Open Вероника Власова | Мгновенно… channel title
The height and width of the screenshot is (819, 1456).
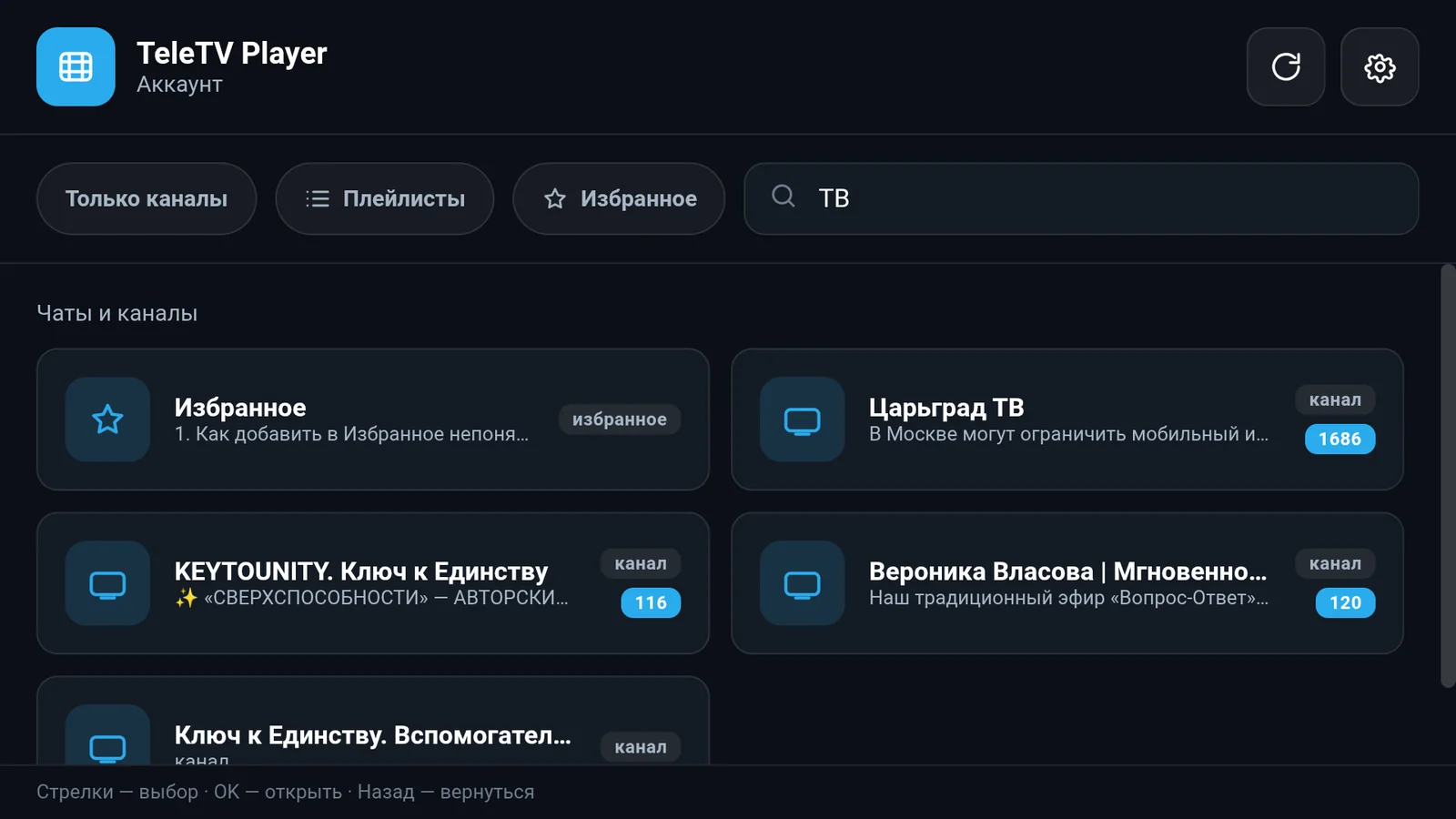coord(1067,571)
